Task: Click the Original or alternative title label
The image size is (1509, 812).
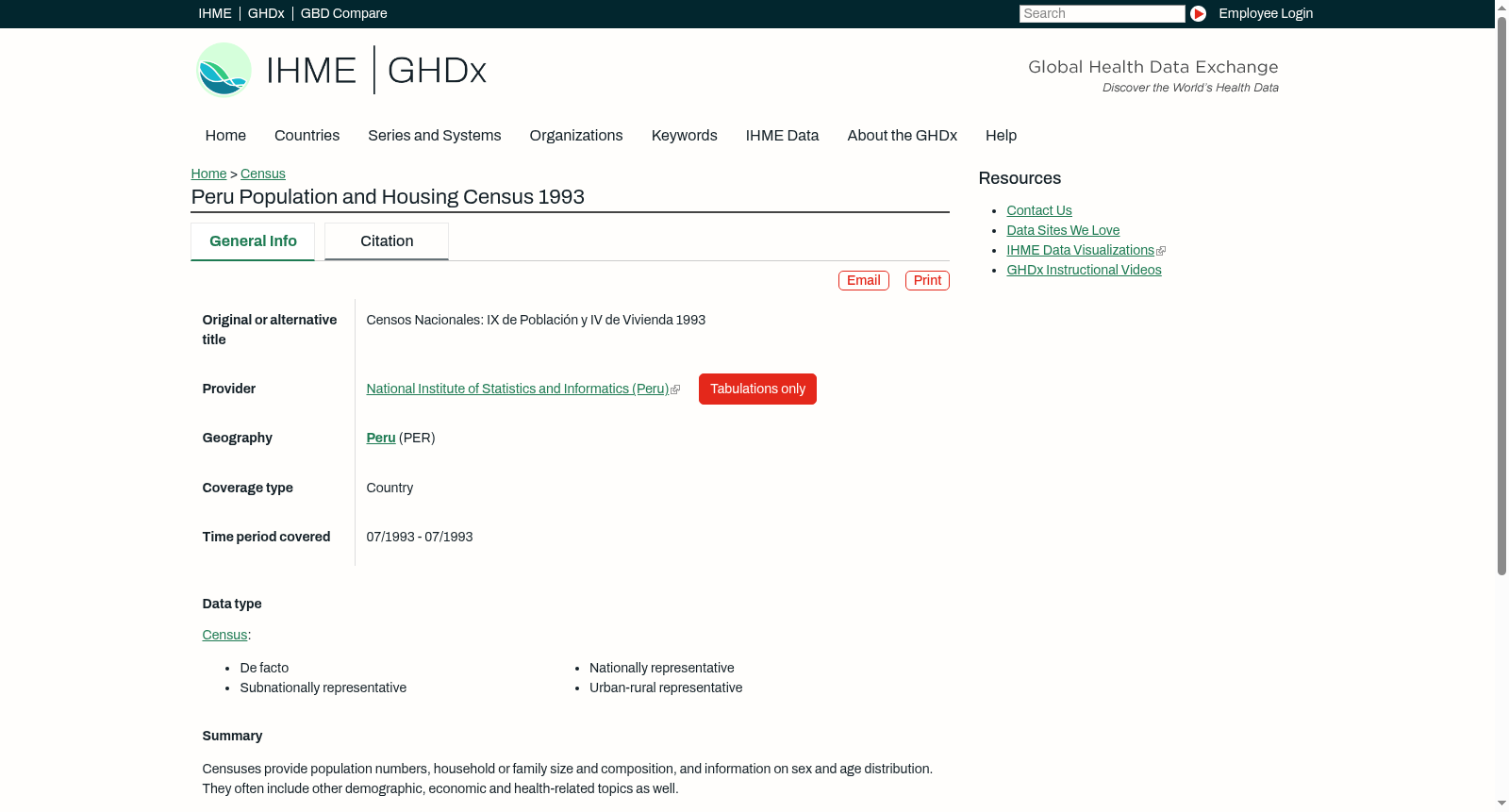Action: click(x=270, y=329)
